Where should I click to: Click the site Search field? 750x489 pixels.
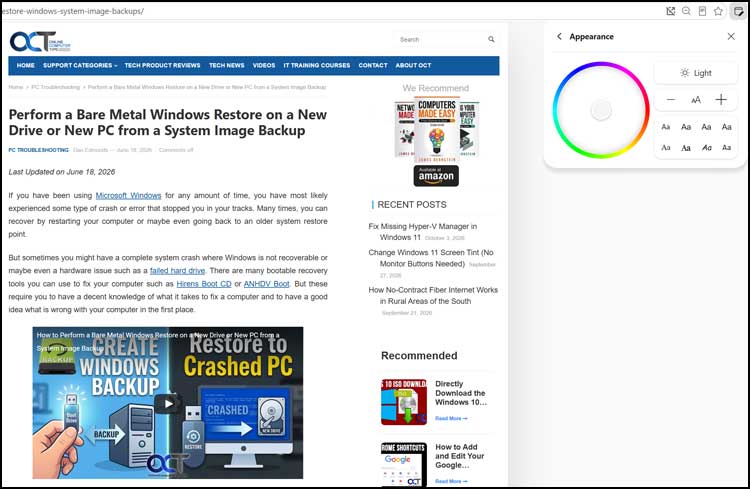pos(440,39)
